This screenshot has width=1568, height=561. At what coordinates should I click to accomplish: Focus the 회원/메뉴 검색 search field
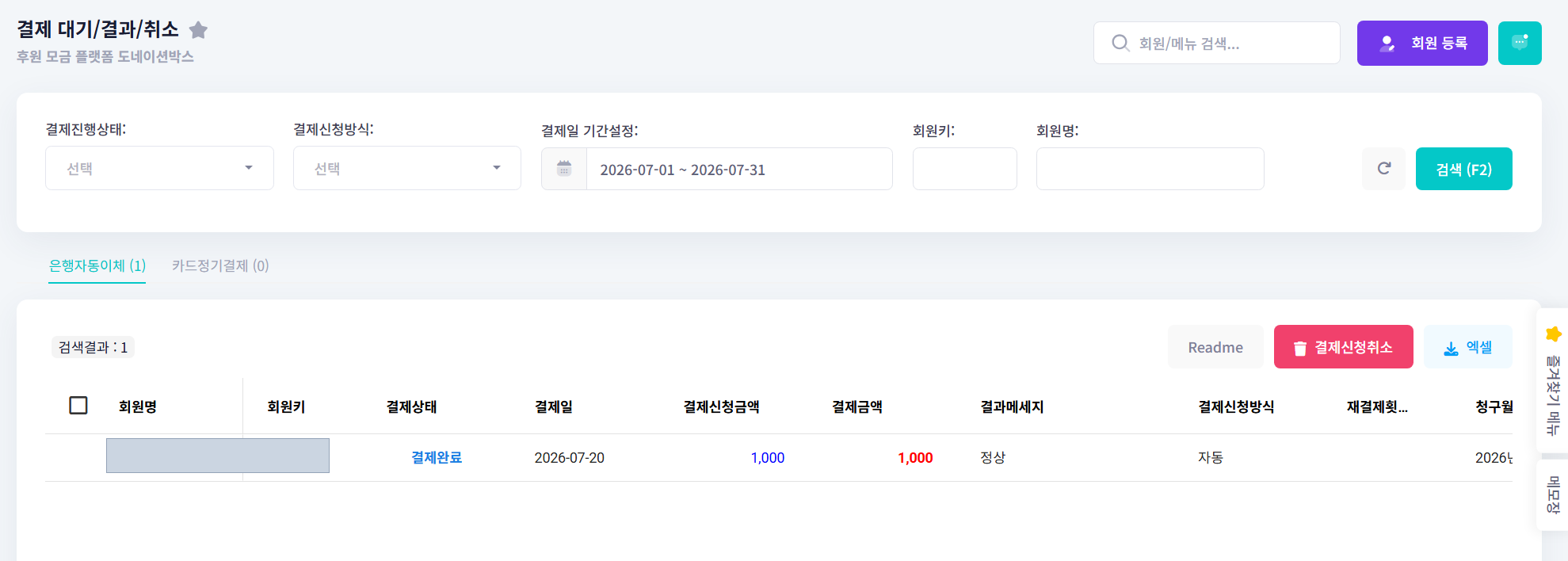pyautogui.click(x=1216, y=43)
